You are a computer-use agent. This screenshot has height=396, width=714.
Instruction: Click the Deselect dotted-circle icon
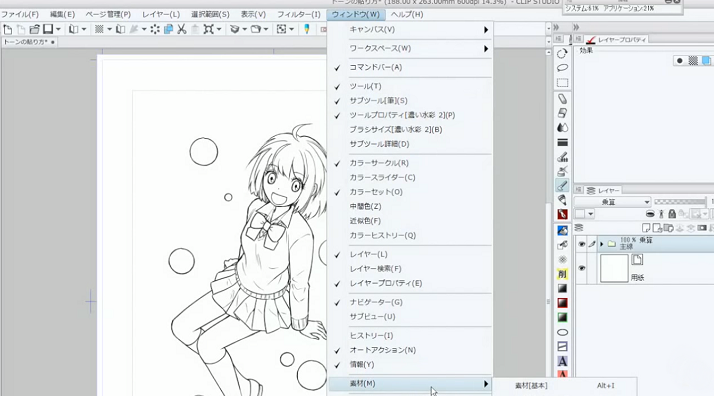[x=155, y=30]
